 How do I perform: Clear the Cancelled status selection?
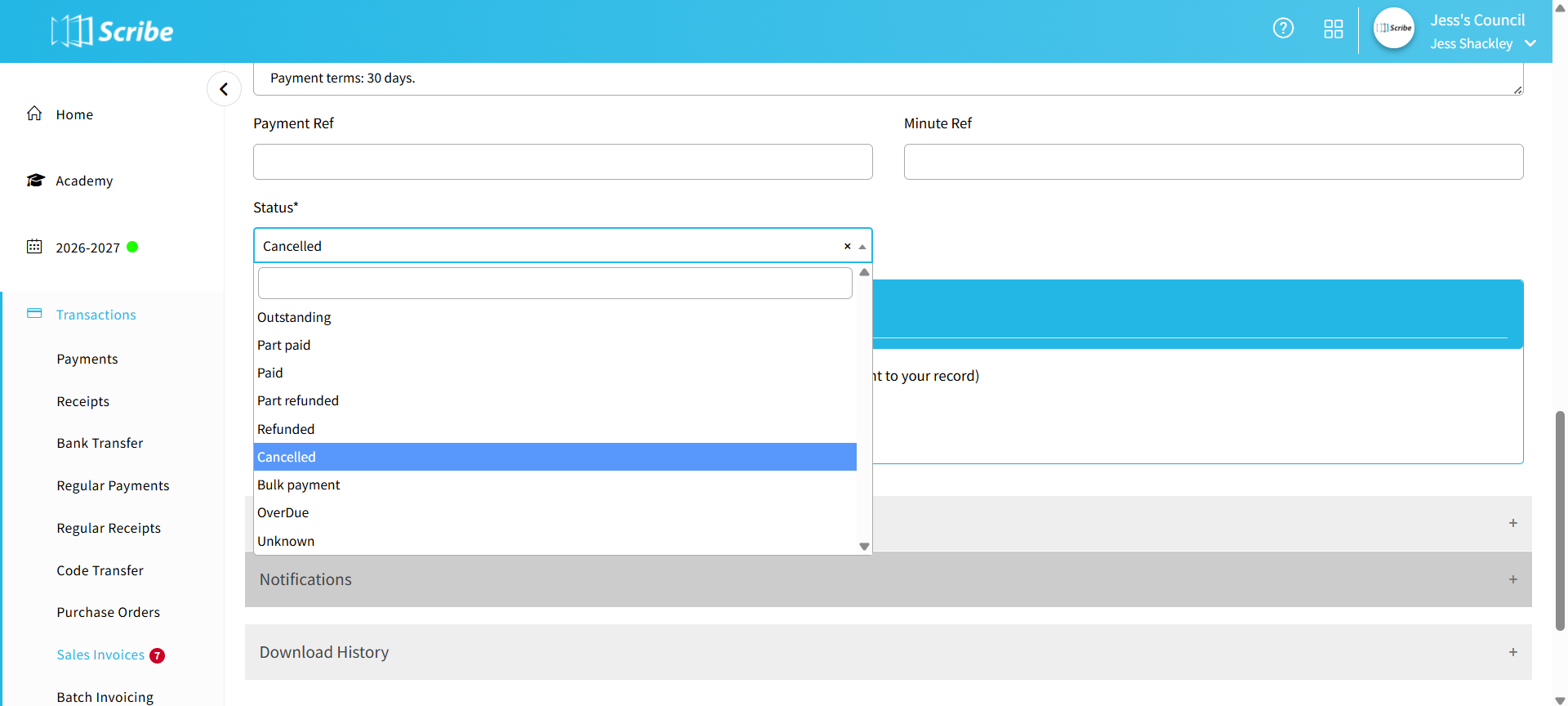point(847,246)
